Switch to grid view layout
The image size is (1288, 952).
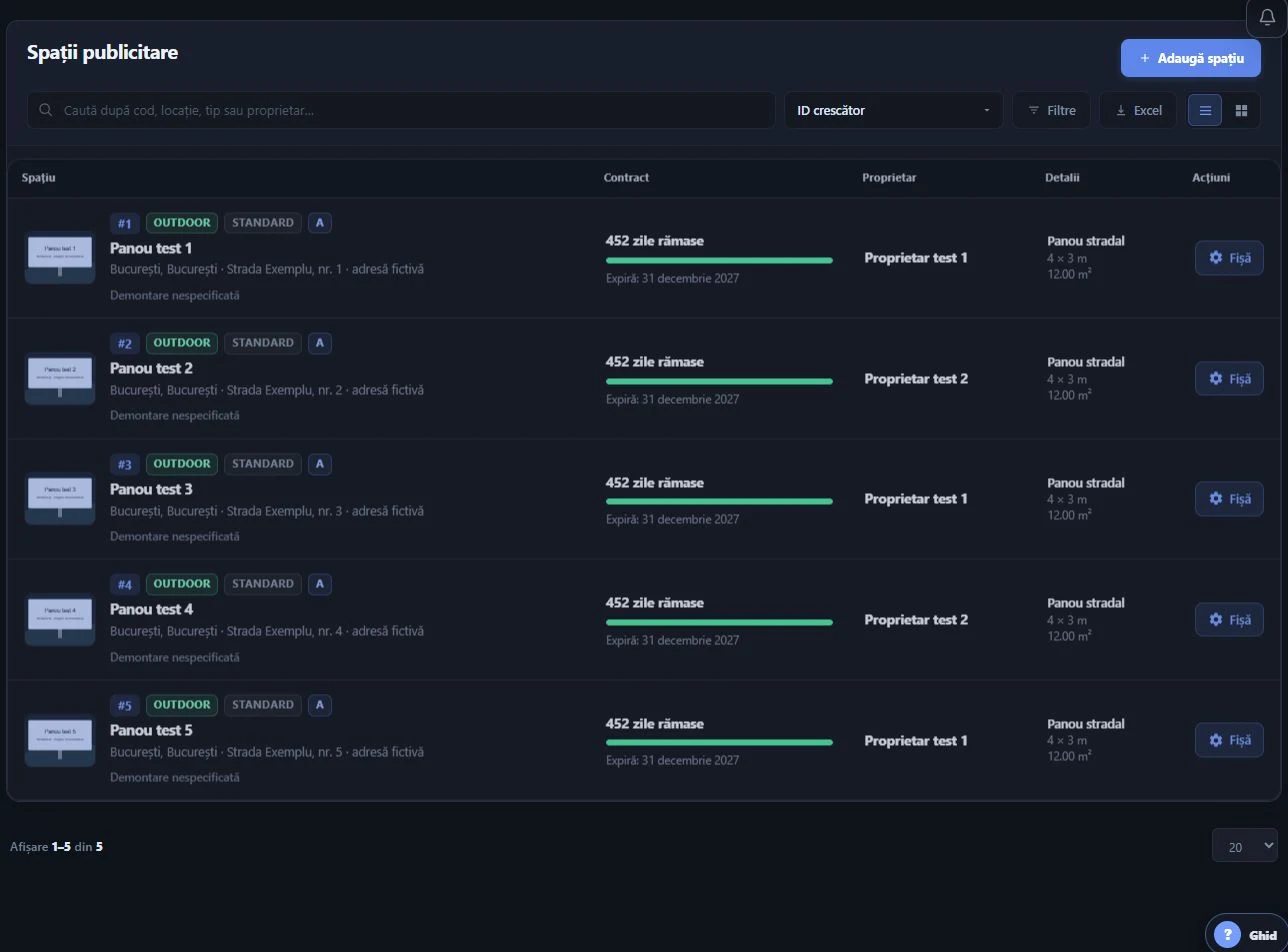(x=1241, y=110)
